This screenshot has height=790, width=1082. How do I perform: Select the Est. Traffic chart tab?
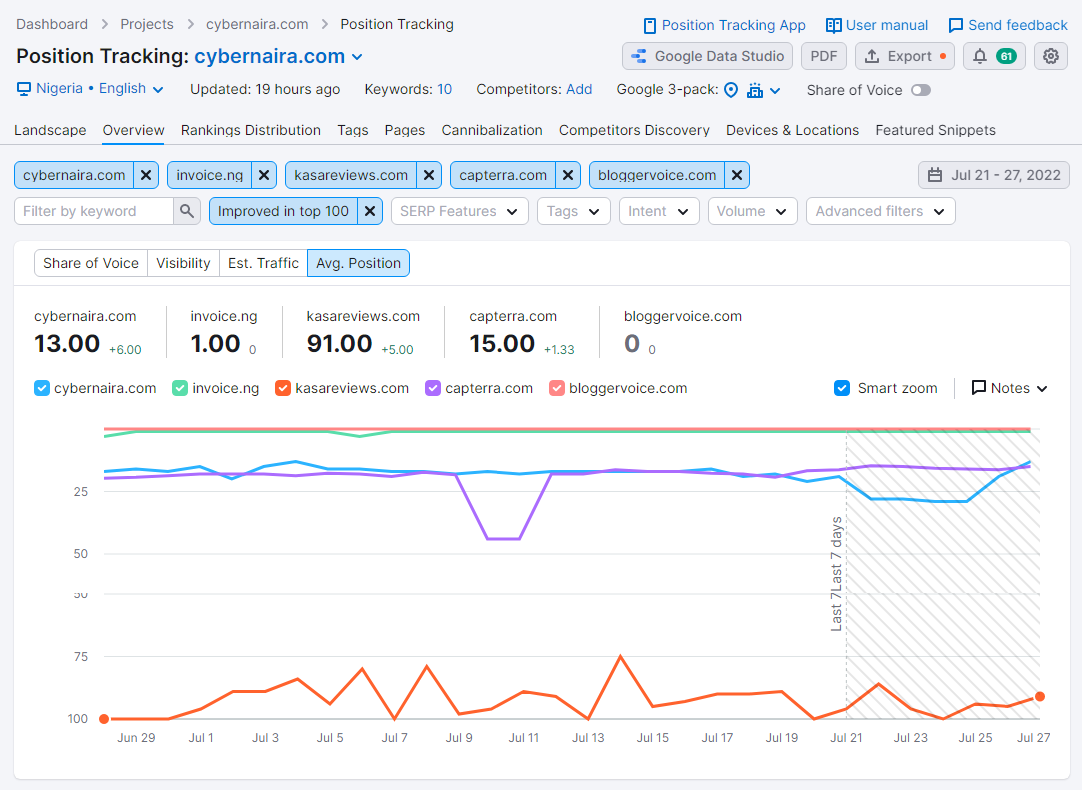click(x=263, y=263)
